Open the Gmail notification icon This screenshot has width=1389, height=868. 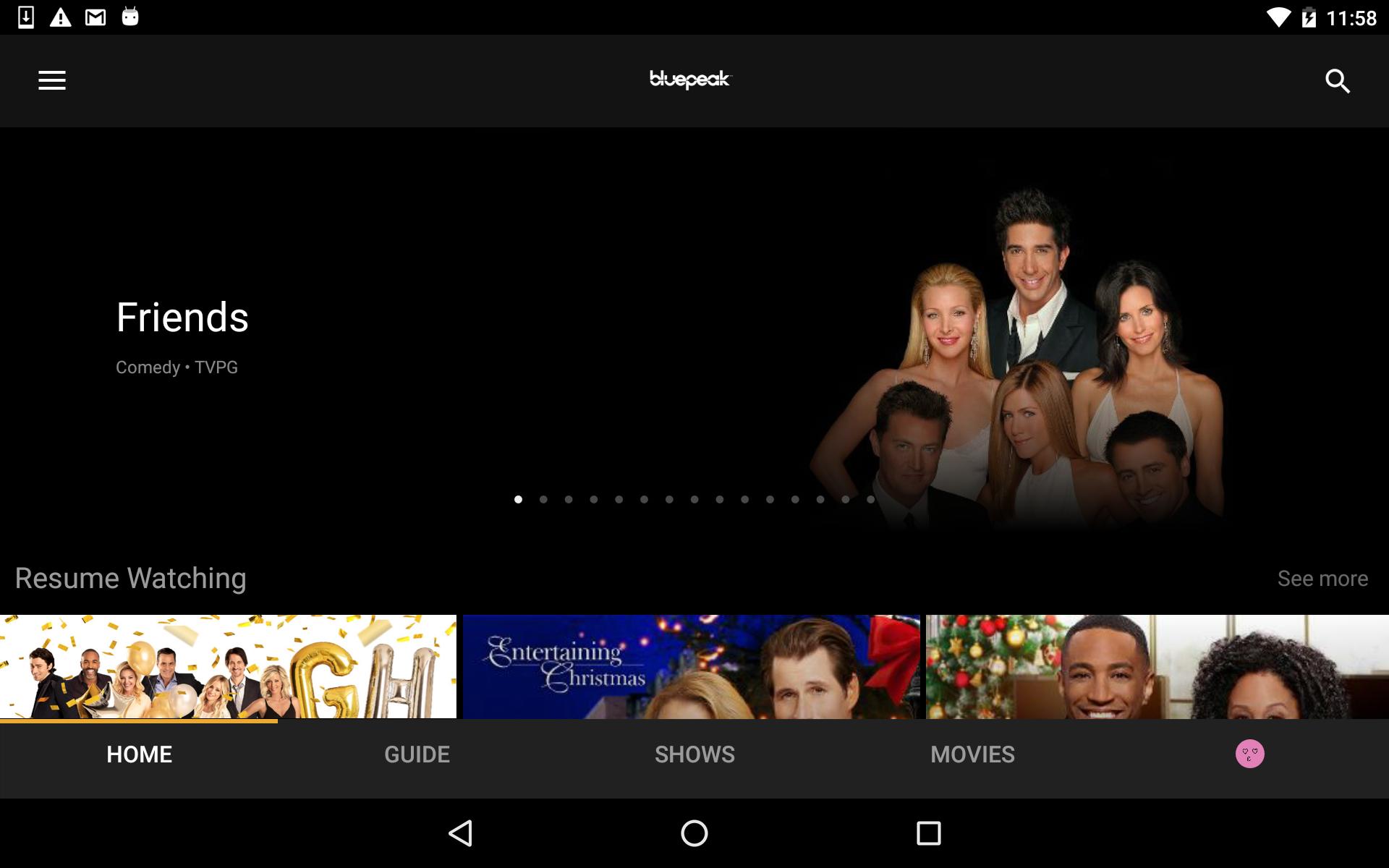95,17
